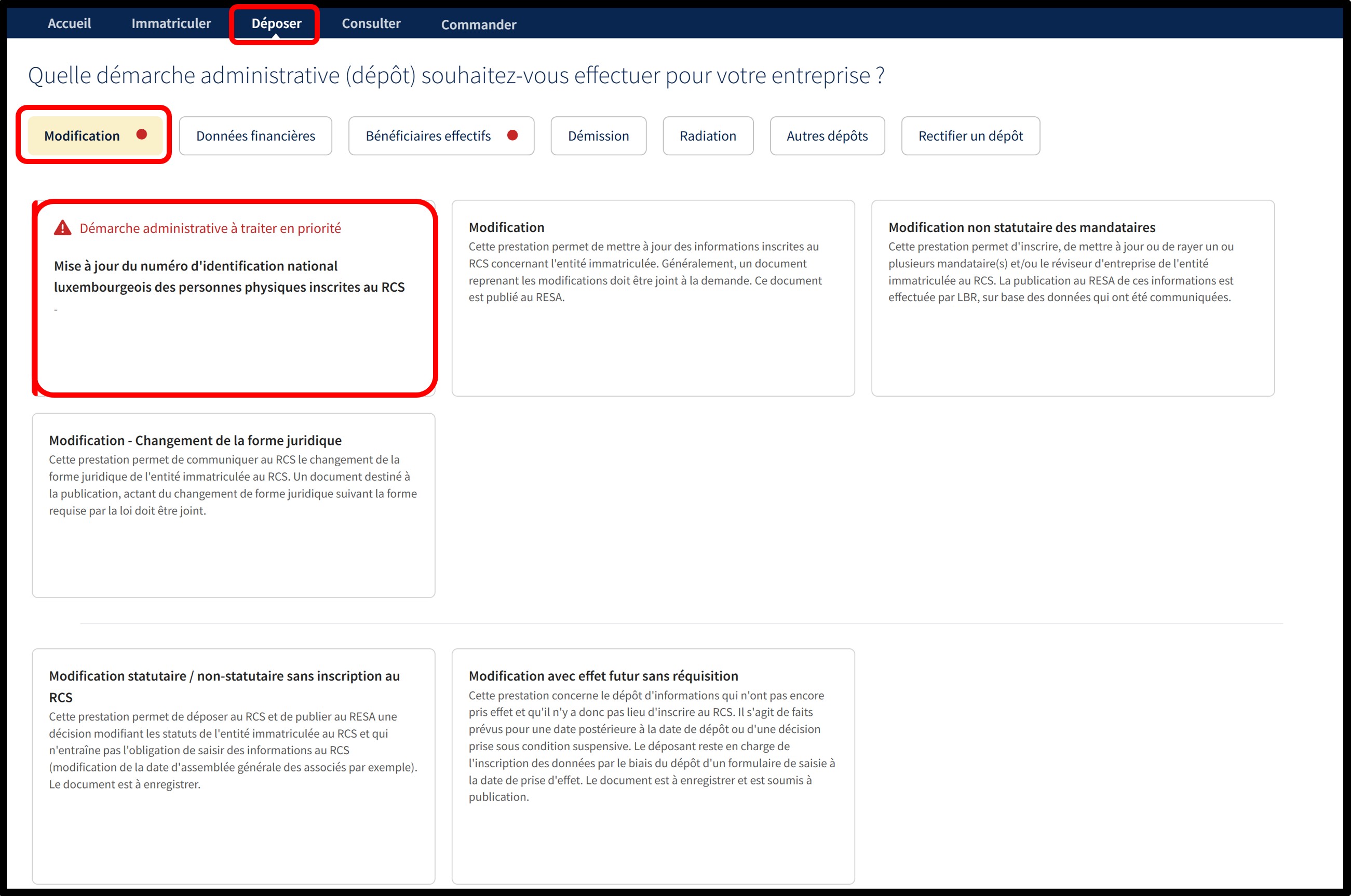This screenshot has width=1351, height=896.
Task: Select the Déposer menu item
Action: (276, 23)
